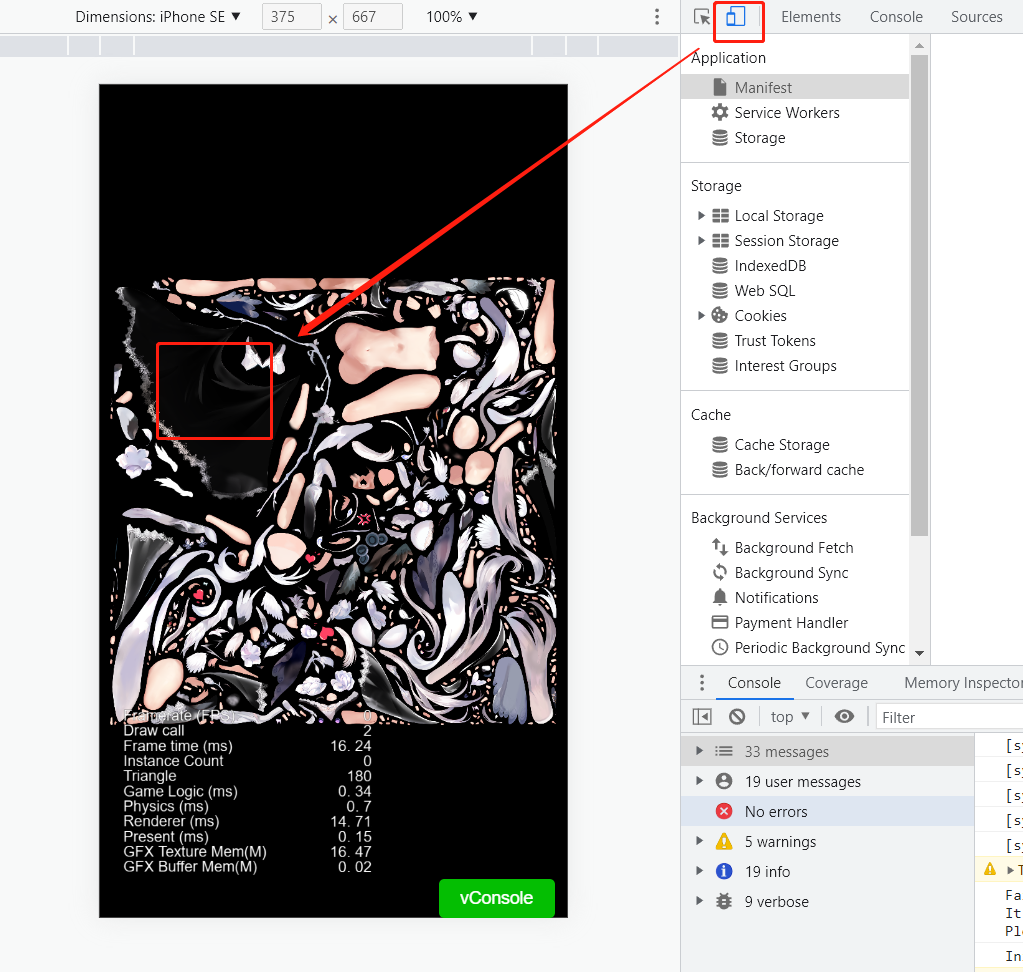Expand the Cookies tree item

[x=701, y=315]
